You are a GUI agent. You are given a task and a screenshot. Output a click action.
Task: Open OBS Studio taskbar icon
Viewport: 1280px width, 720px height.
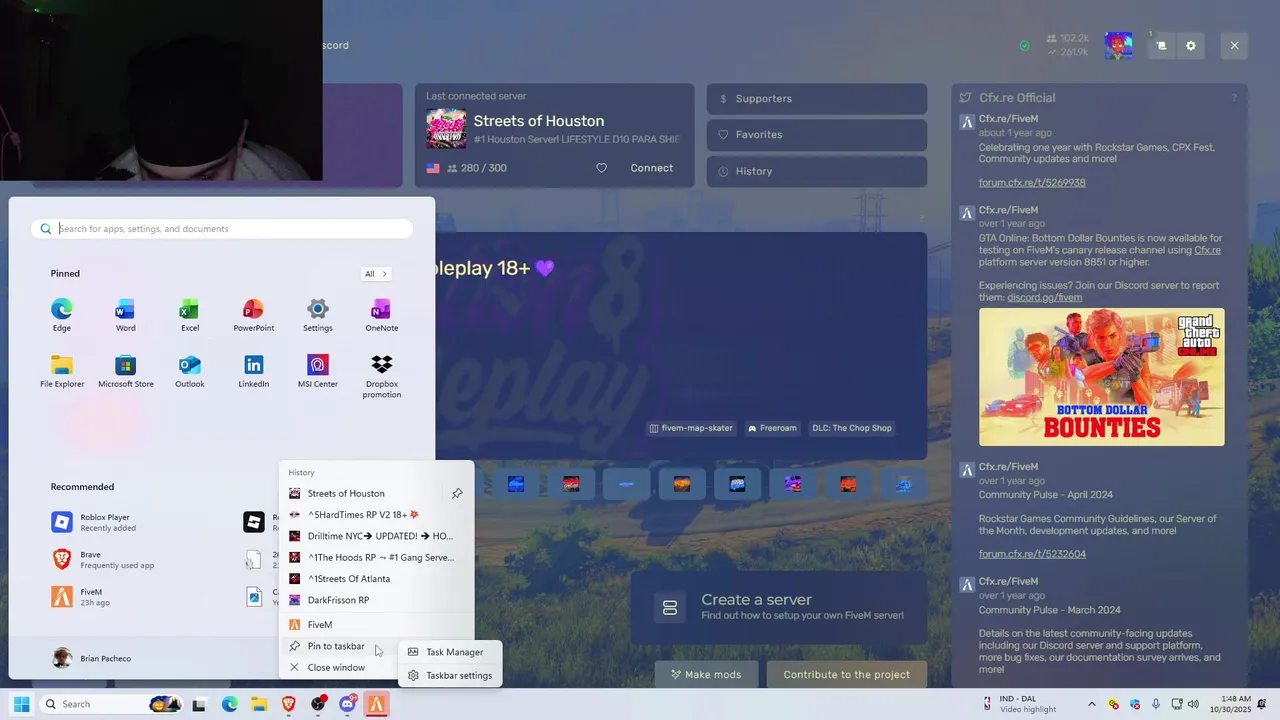tap(319, 704)
